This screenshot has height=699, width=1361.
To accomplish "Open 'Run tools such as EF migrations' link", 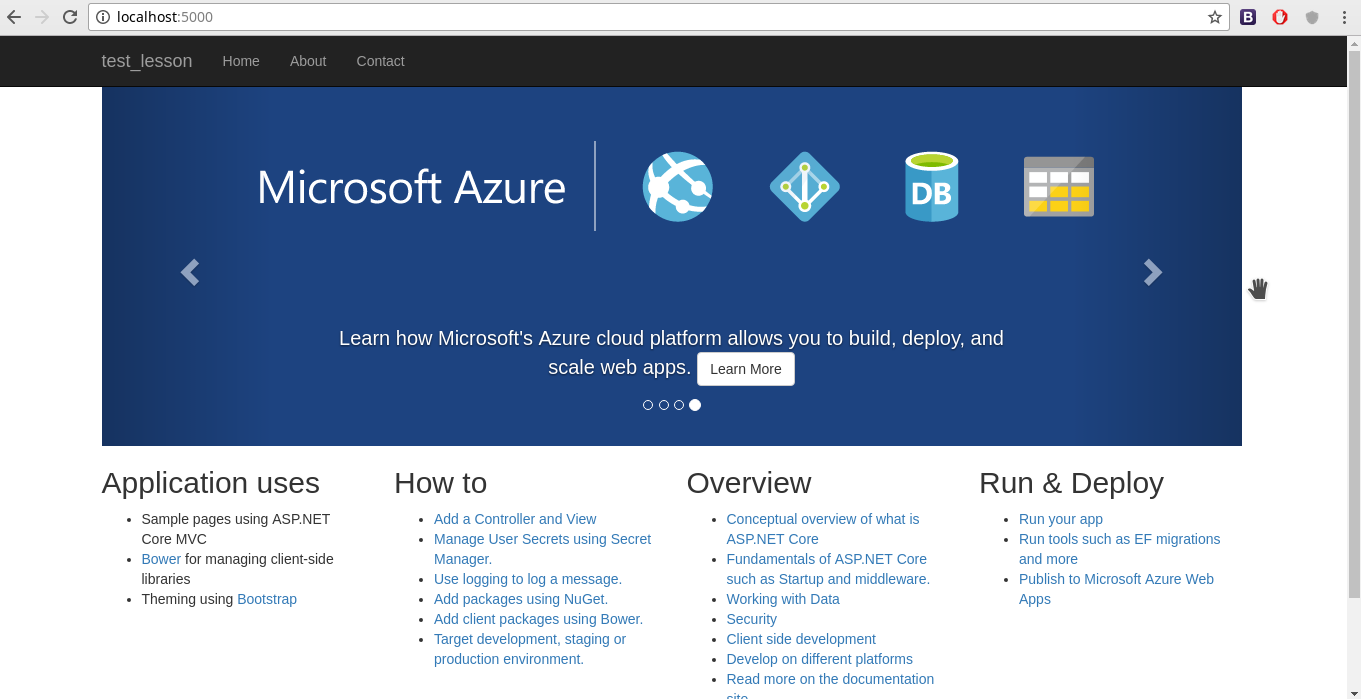I will point(1120,549).
